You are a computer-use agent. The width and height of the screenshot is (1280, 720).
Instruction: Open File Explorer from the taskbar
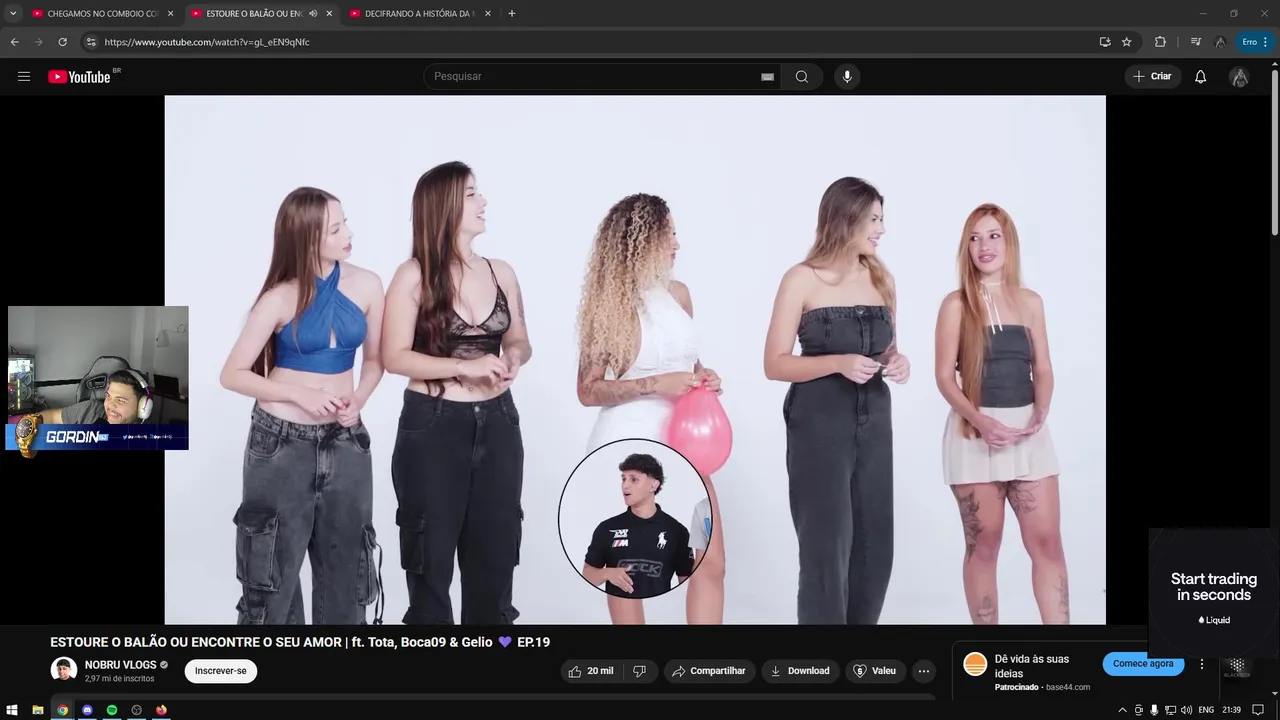(38, 710)
